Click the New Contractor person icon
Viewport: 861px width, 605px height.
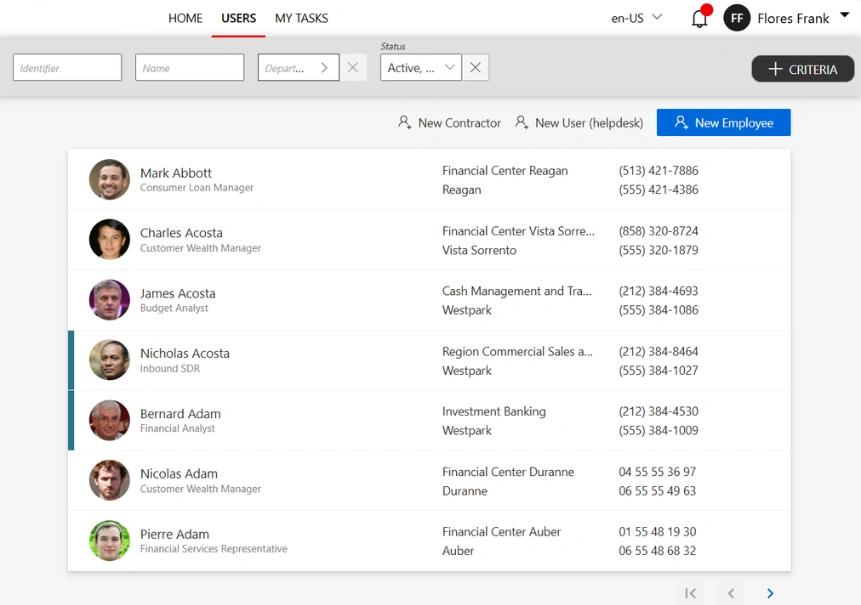click(404, 122)
